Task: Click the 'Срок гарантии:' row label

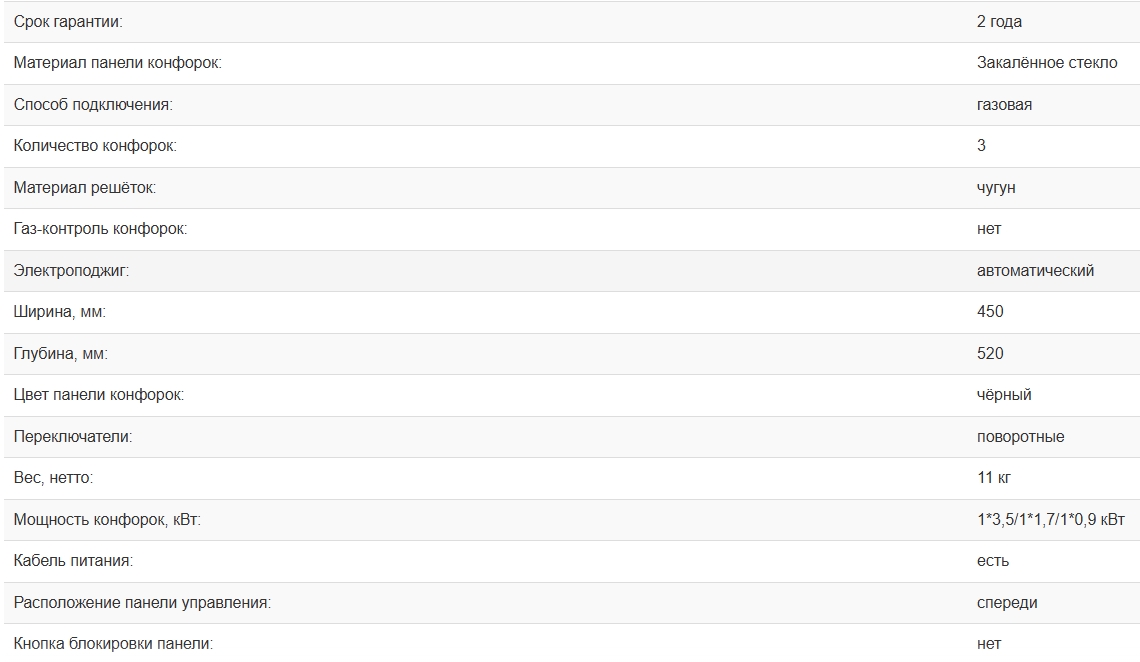Action: pyautogui.click(x=68, y=21)
